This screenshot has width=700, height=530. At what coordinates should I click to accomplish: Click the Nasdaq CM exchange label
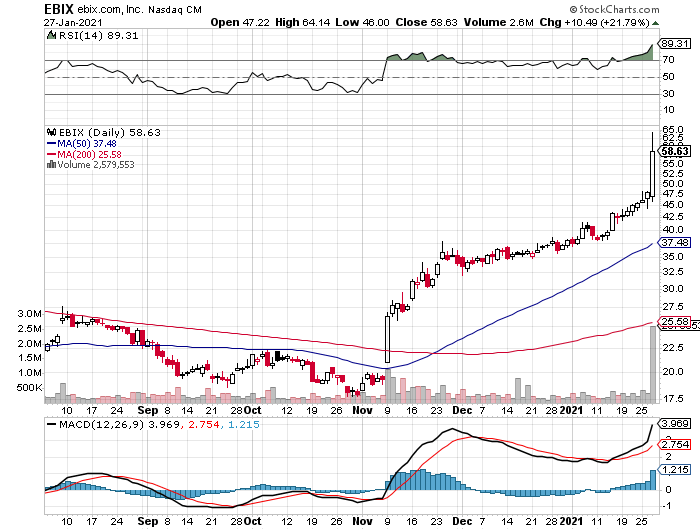(x=175, y=9)
